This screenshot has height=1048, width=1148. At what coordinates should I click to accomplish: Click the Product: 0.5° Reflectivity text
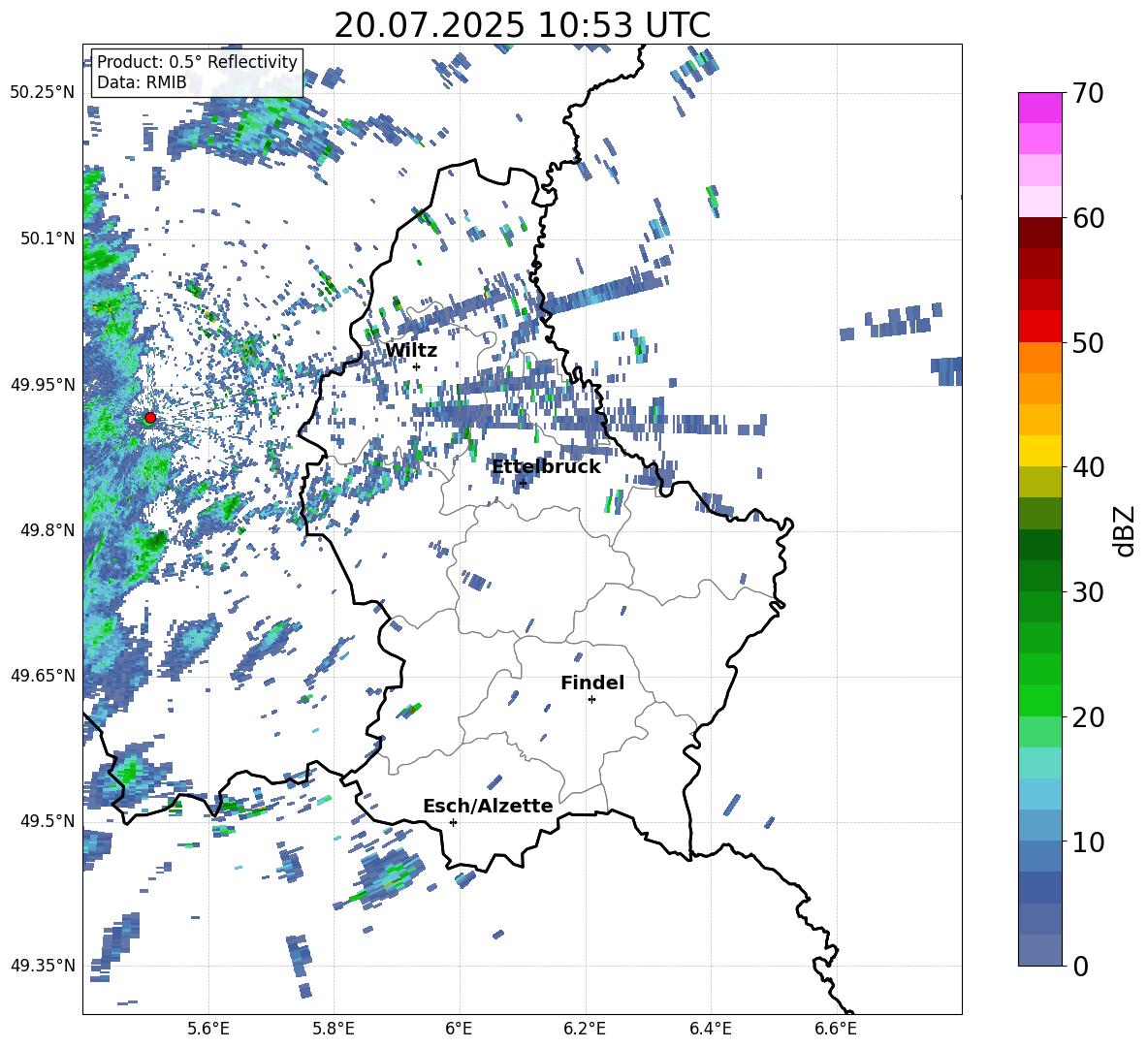(x=197, y=62)
